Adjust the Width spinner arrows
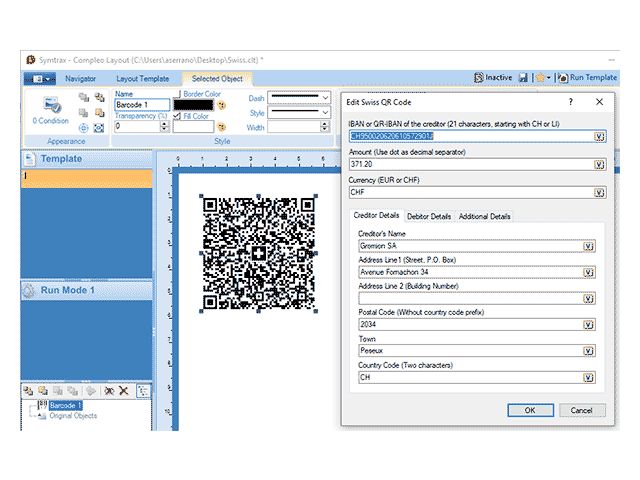 [x=325, y=127]
